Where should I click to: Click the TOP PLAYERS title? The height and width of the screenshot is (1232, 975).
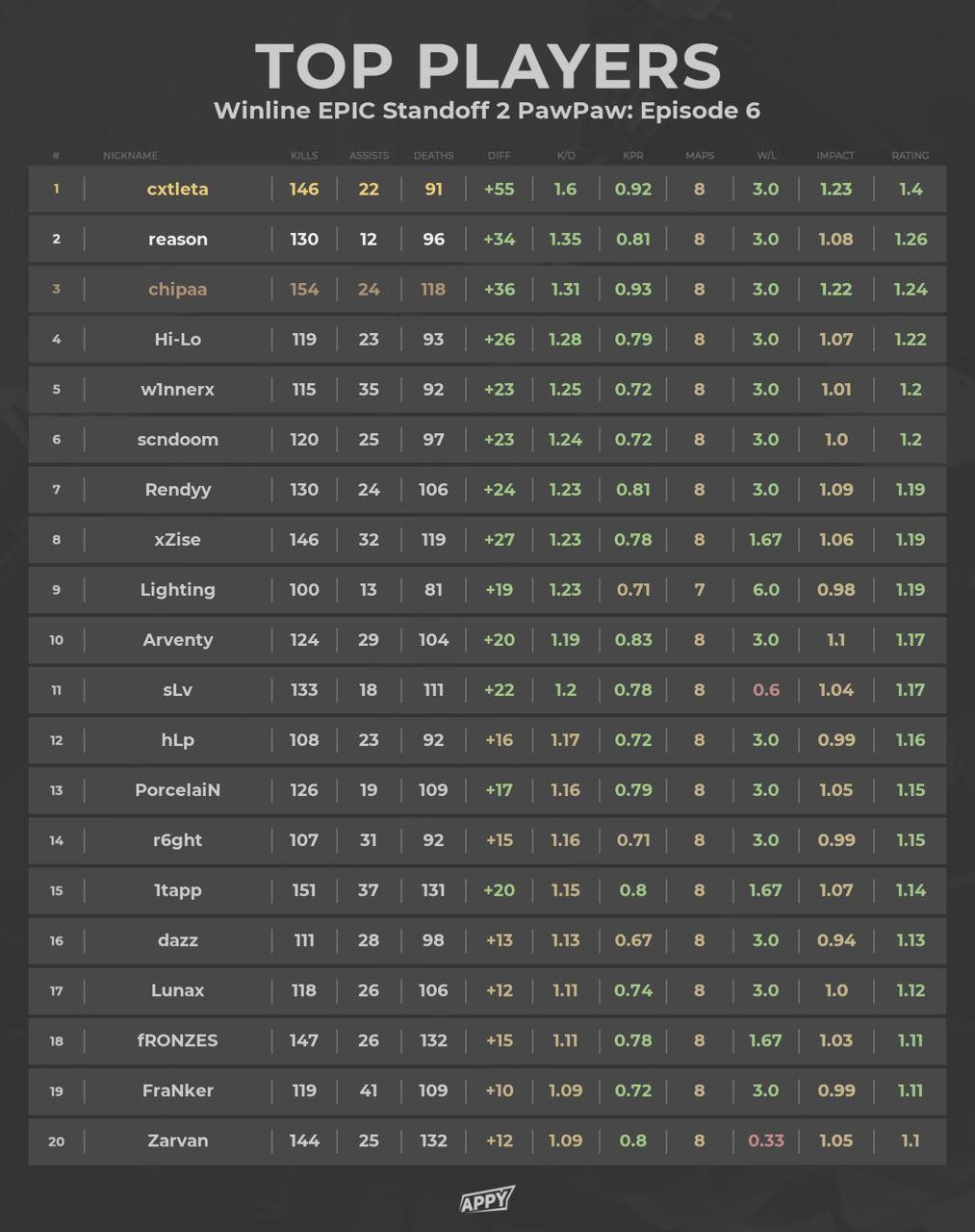click(x=487, y=66)
